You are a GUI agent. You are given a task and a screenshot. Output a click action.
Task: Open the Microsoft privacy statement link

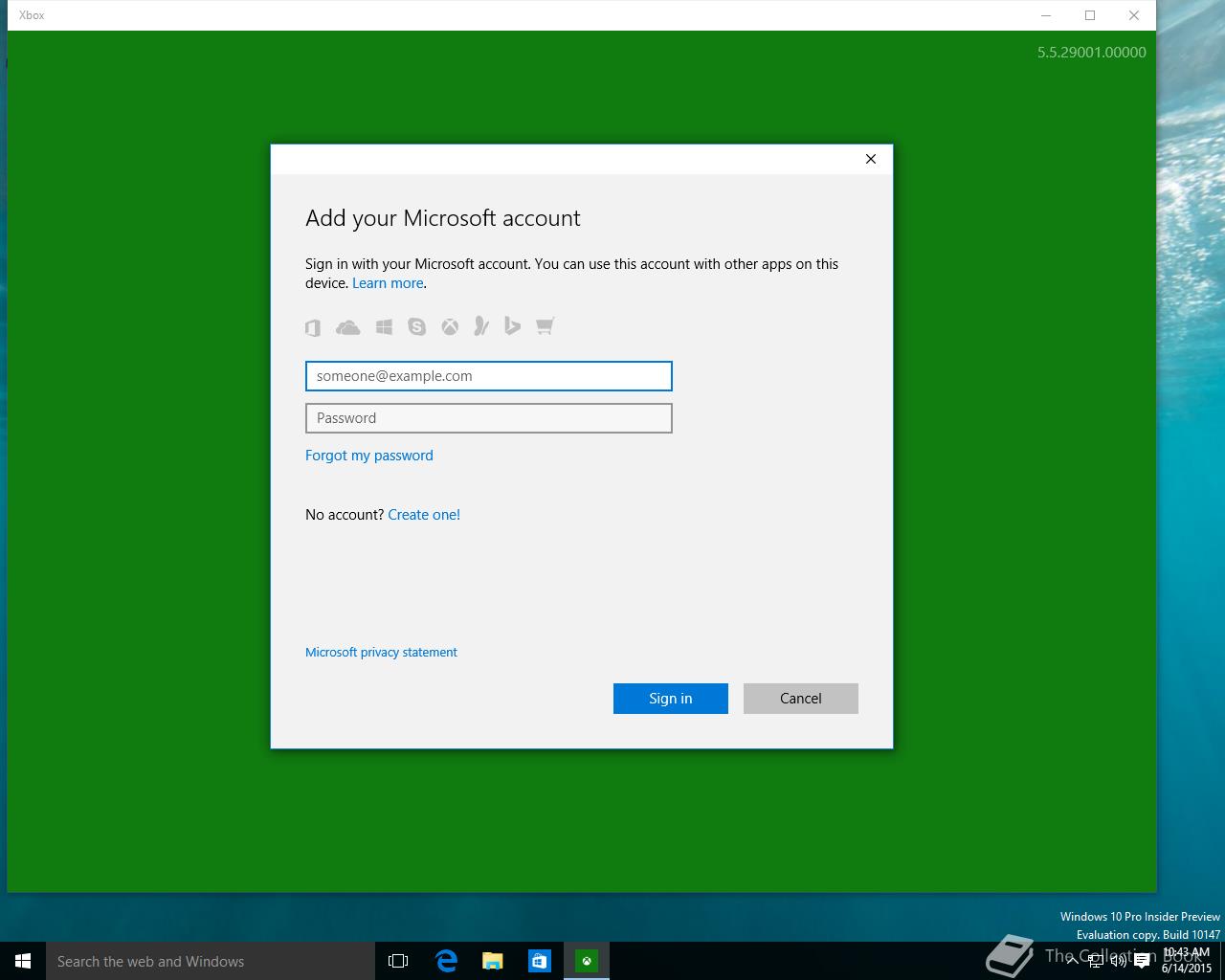381,653
